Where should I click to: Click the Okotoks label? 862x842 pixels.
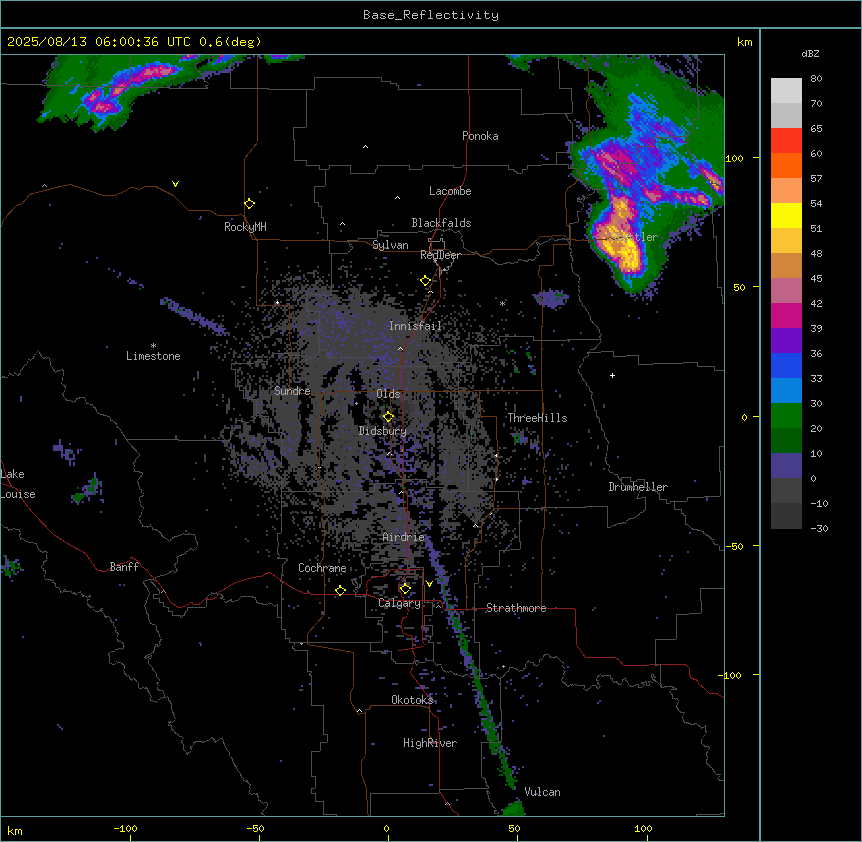point(411,700)
